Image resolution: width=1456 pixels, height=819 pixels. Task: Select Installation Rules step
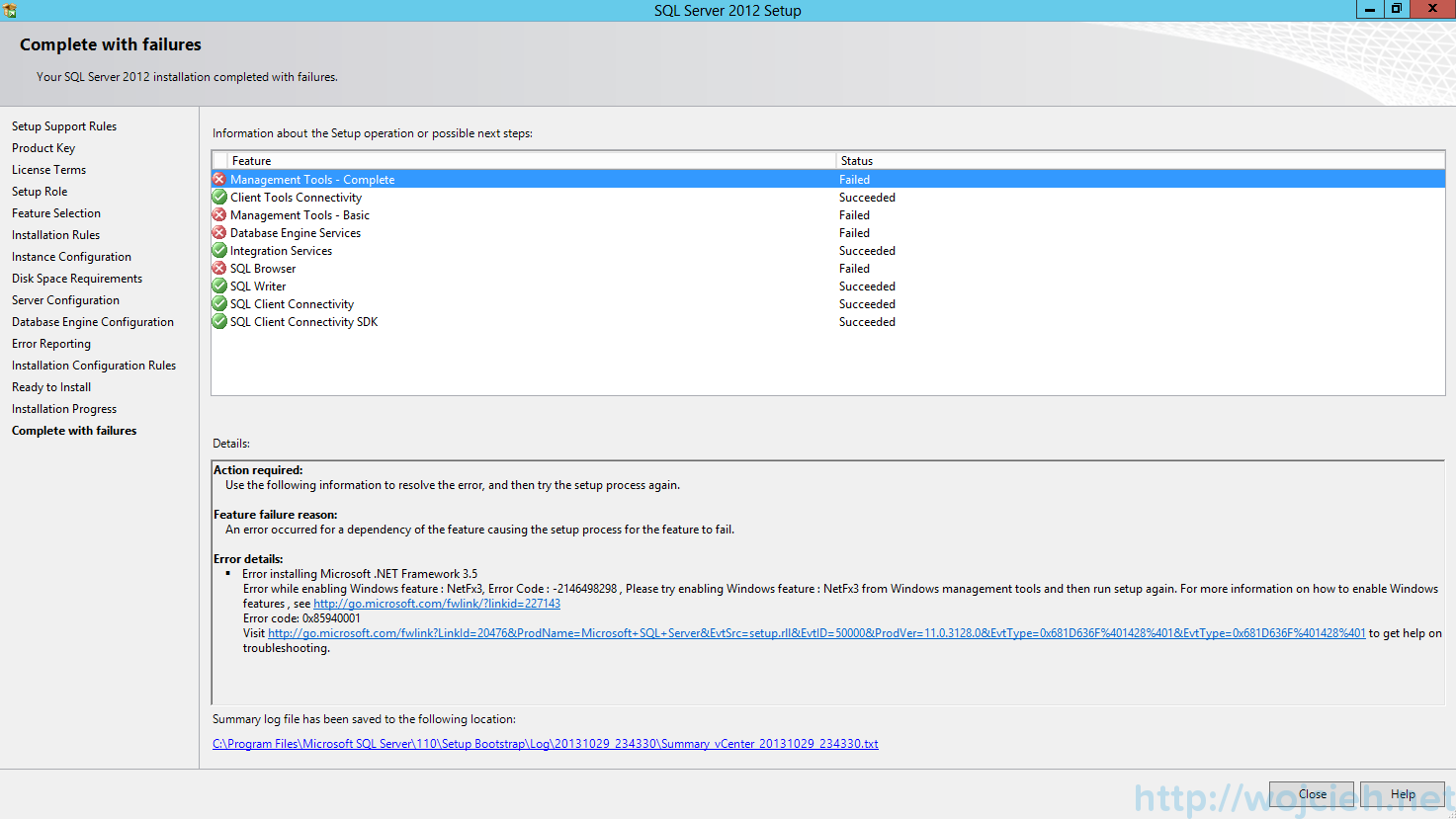click(55, 235)
